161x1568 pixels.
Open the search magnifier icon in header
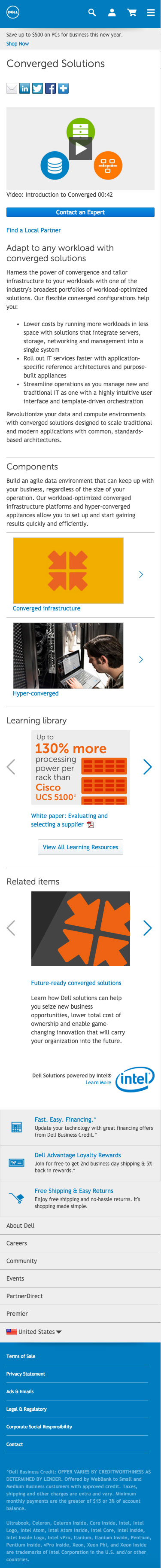[x=92, y=12]
